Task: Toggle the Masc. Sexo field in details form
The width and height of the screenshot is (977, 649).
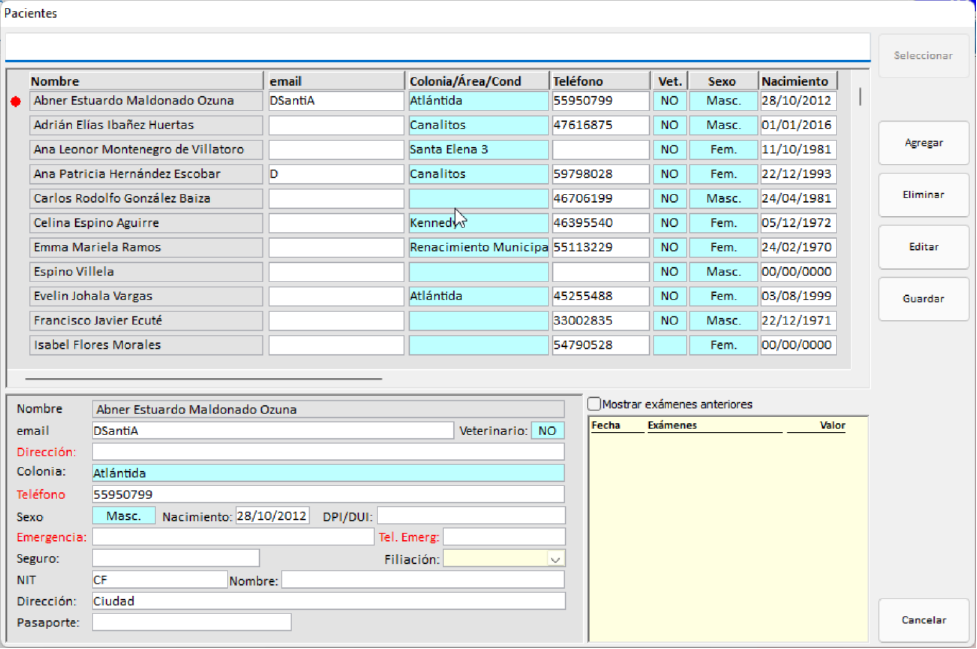Action: point(124,516)
